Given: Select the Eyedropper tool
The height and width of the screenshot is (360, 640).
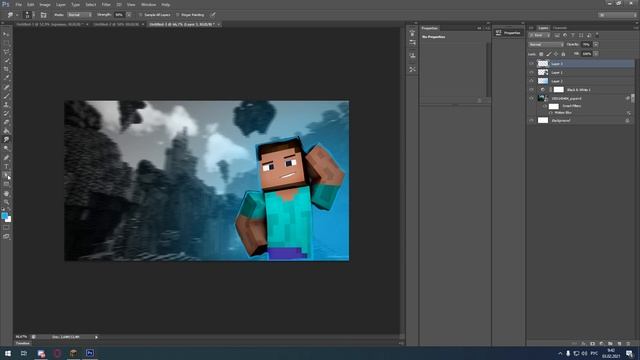Looking at the screenshot, I should [x=6, y=78].
